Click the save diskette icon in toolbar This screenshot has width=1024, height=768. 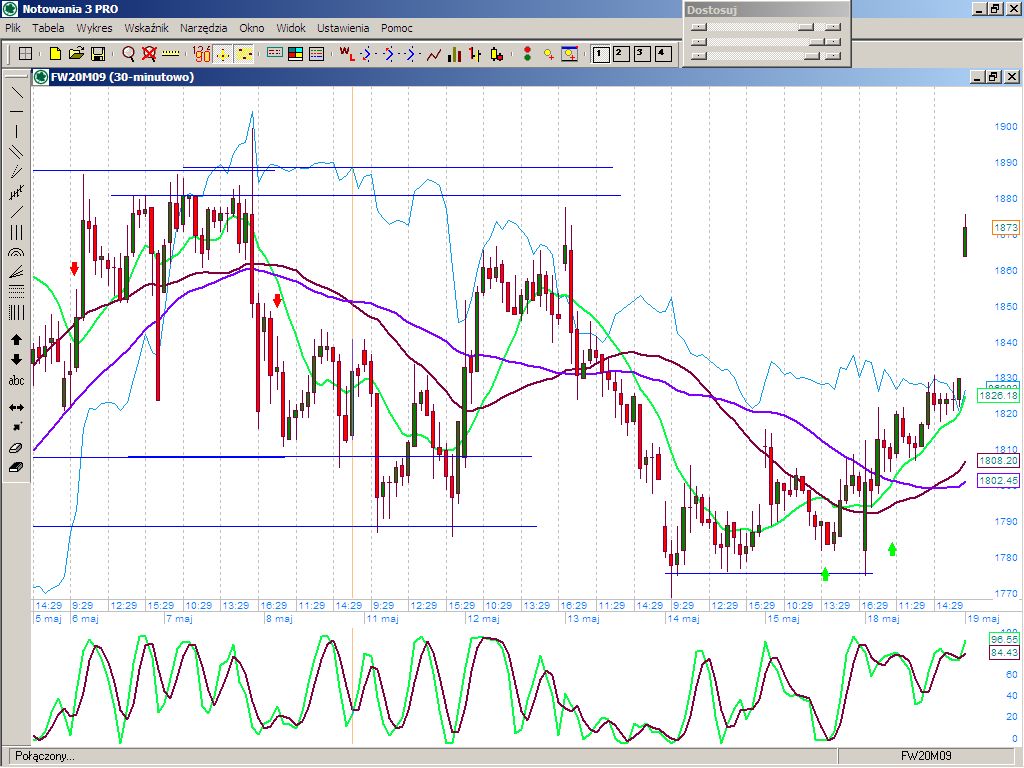pos(98,53)
